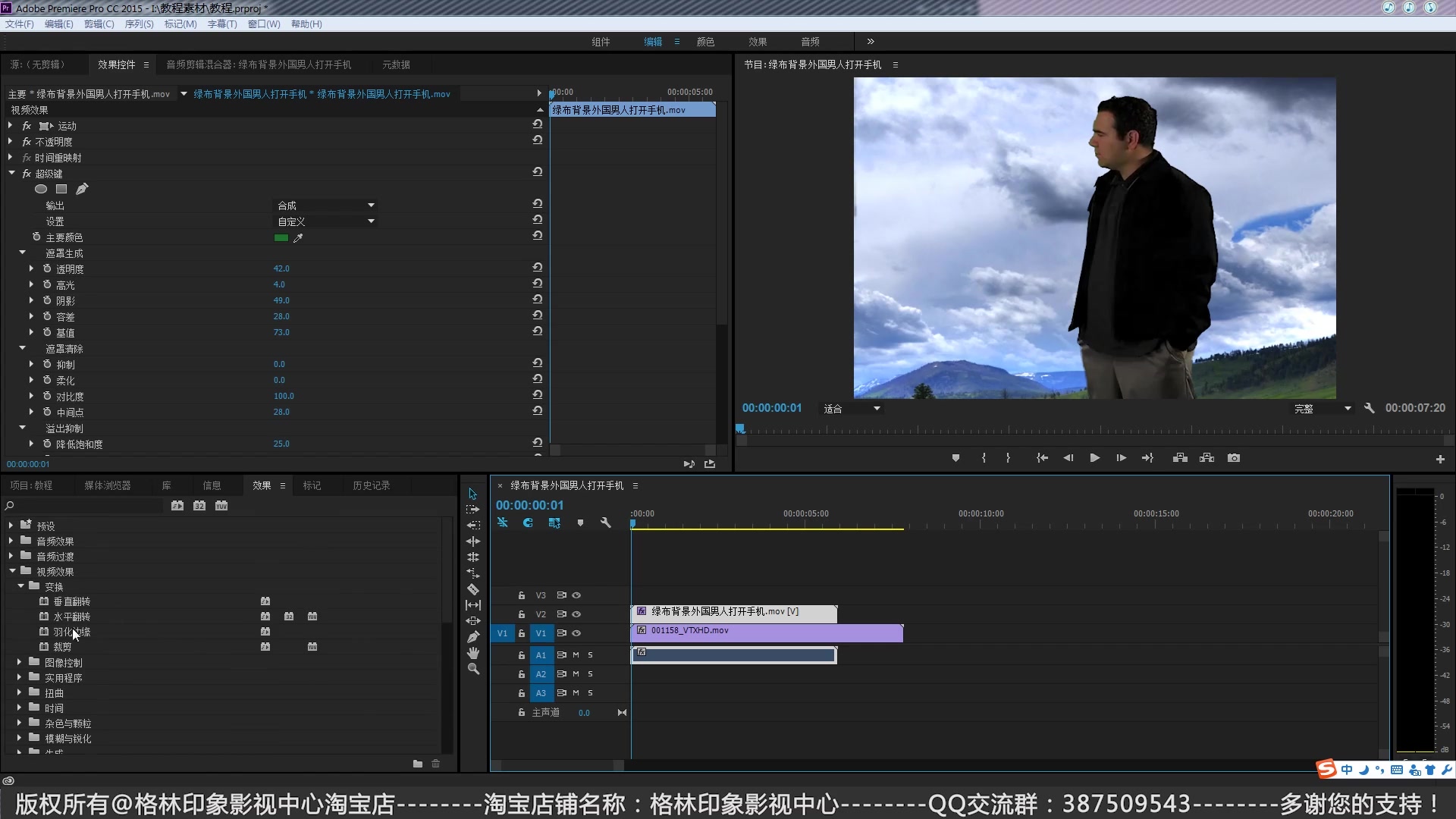Select the Hand tool
The height and width of the screenshot is (819, 1456).
(473, 653)
